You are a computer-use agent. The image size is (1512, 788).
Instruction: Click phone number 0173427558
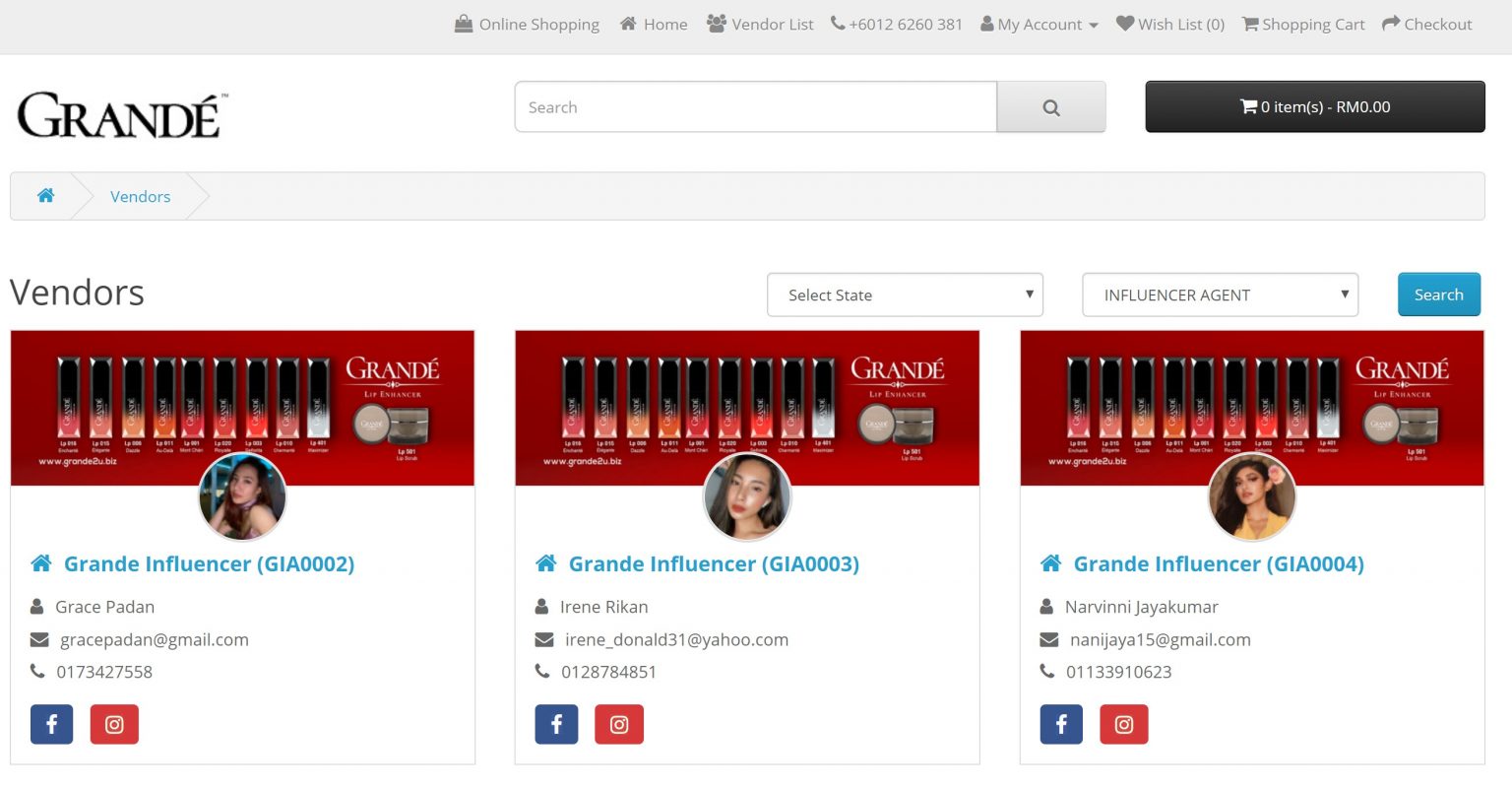tap(104, 672)
